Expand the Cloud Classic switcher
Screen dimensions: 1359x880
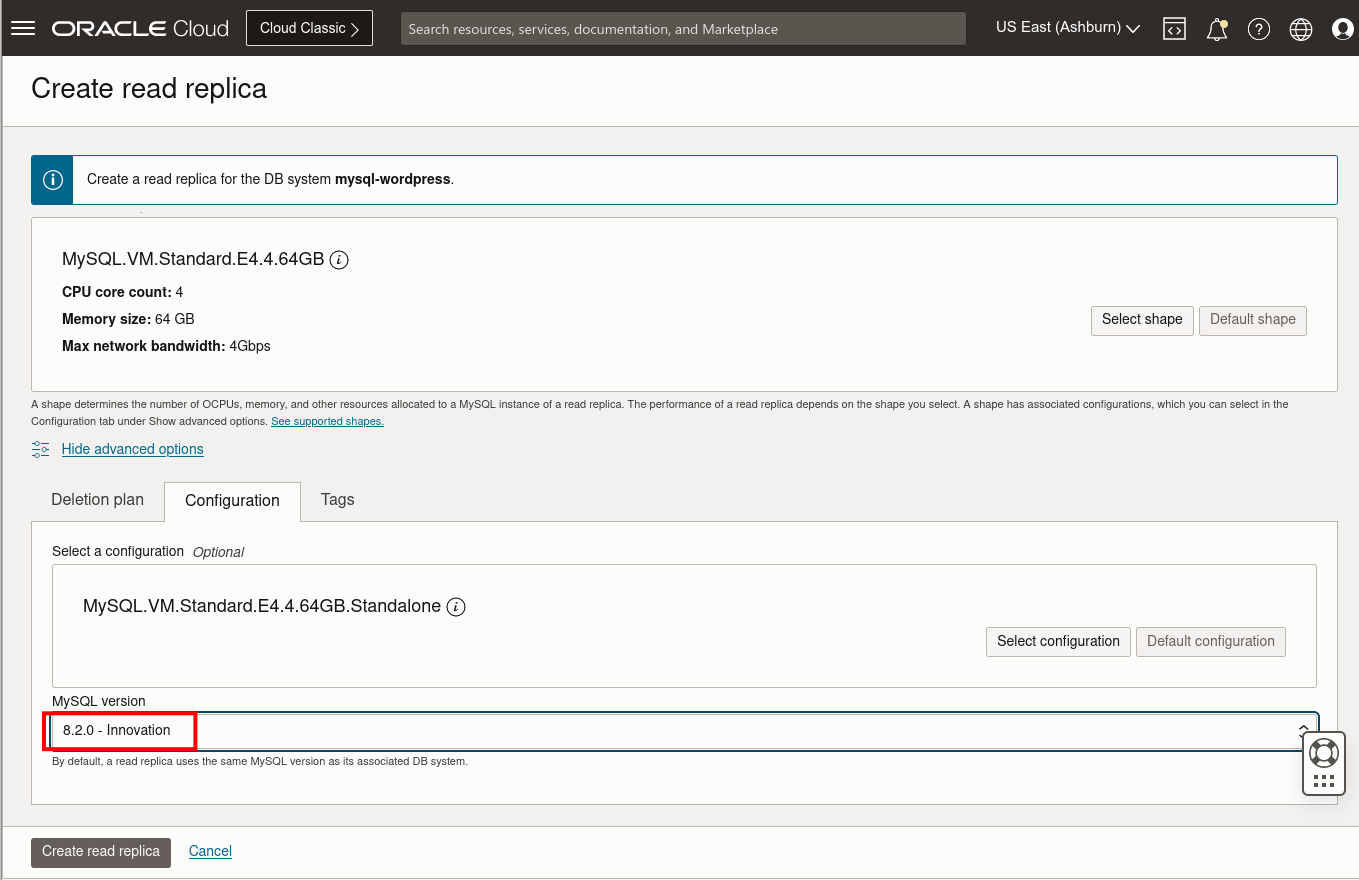309,28
